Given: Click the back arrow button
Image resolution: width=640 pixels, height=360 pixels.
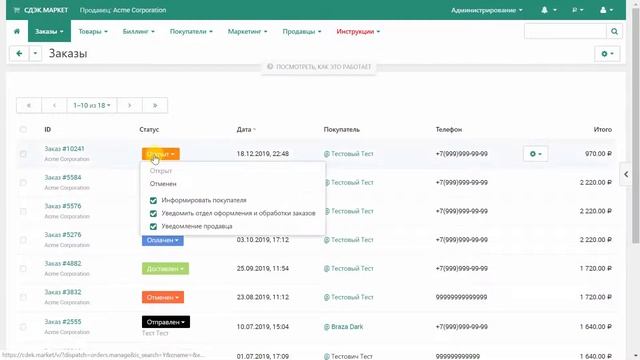Looking at the screenshot, I should [19, 53].
